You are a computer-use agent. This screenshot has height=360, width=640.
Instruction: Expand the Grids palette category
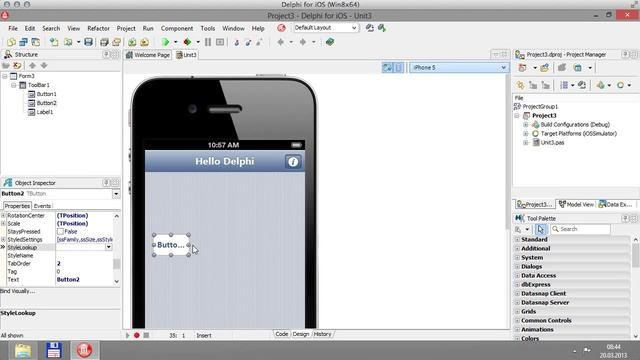517,311
